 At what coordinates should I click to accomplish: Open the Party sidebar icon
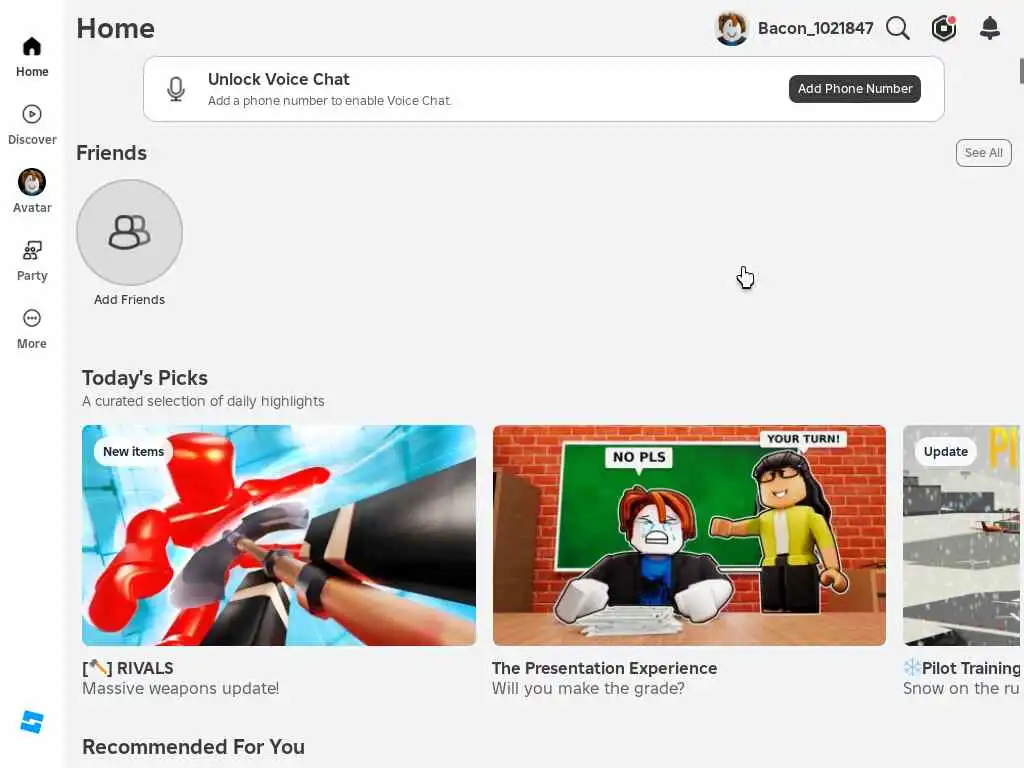tap(31, 250)
